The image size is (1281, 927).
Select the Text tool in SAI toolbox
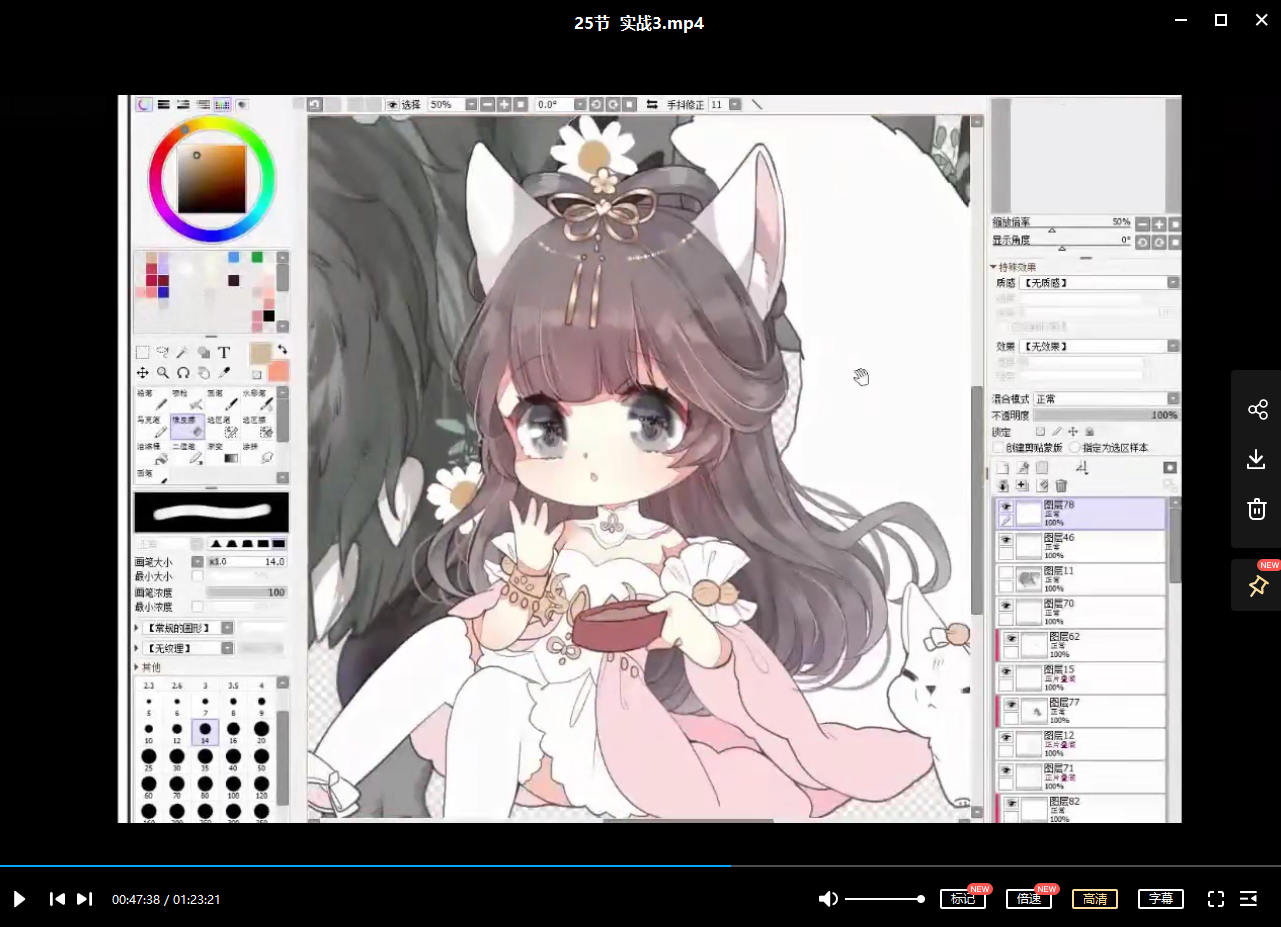[224, 352]
